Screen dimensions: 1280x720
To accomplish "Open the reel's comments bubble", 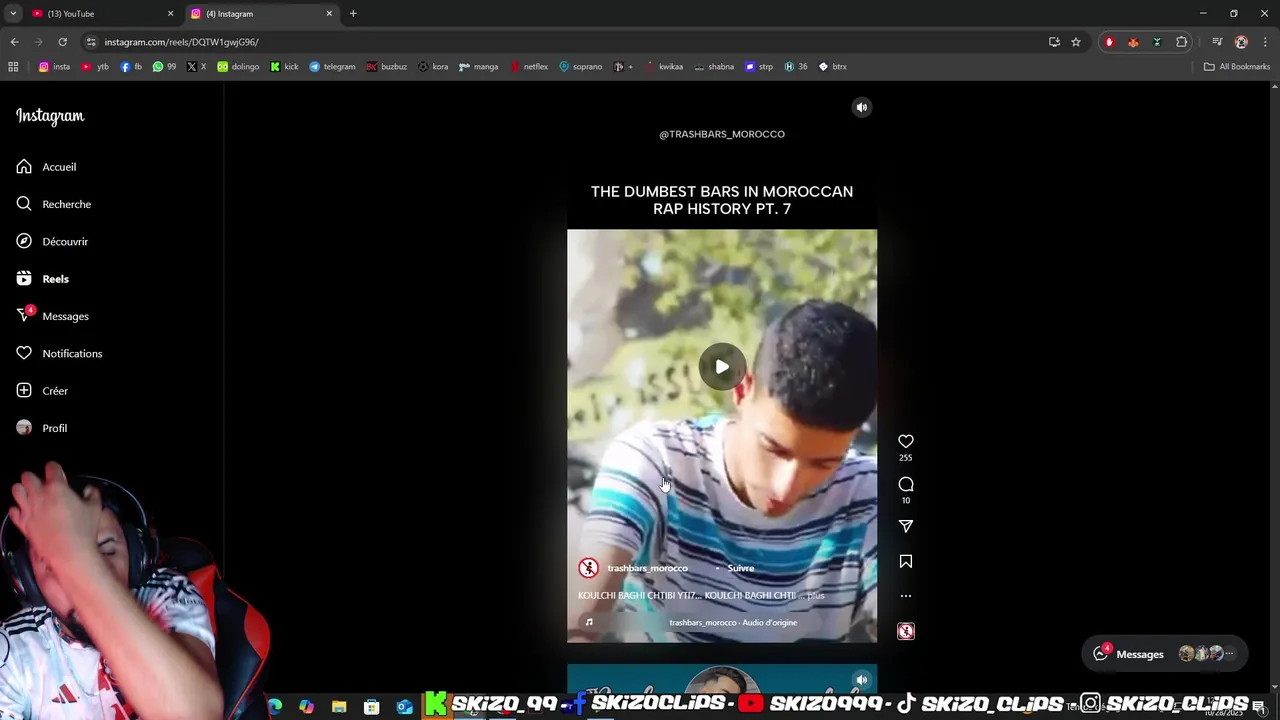I will [906, 484].
